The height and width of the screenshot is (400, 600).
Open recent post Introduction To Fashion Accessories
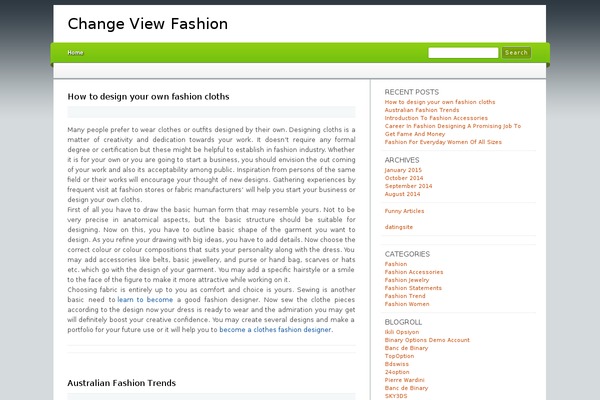[436, 118]
